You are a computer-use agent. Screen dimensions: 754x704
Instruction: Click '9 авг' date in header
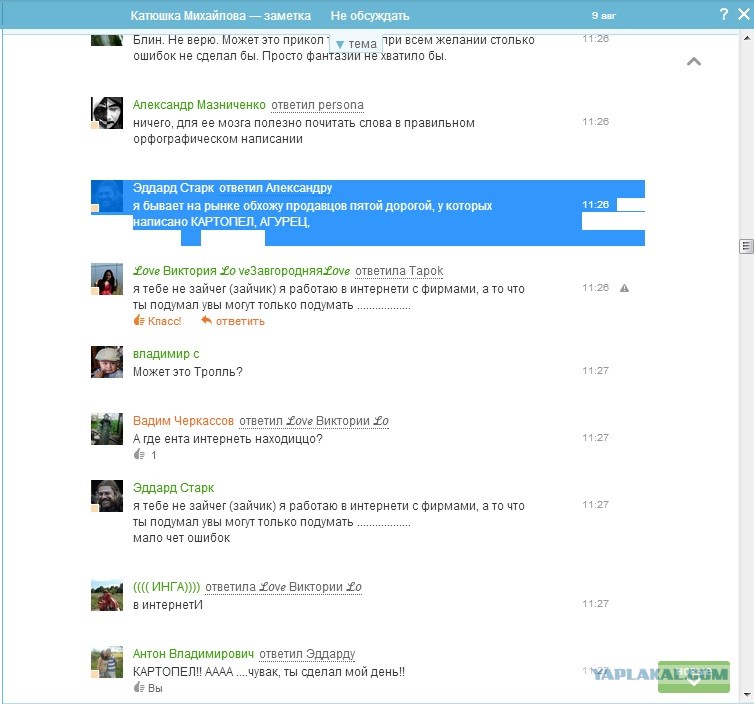[x=603, y=16]
